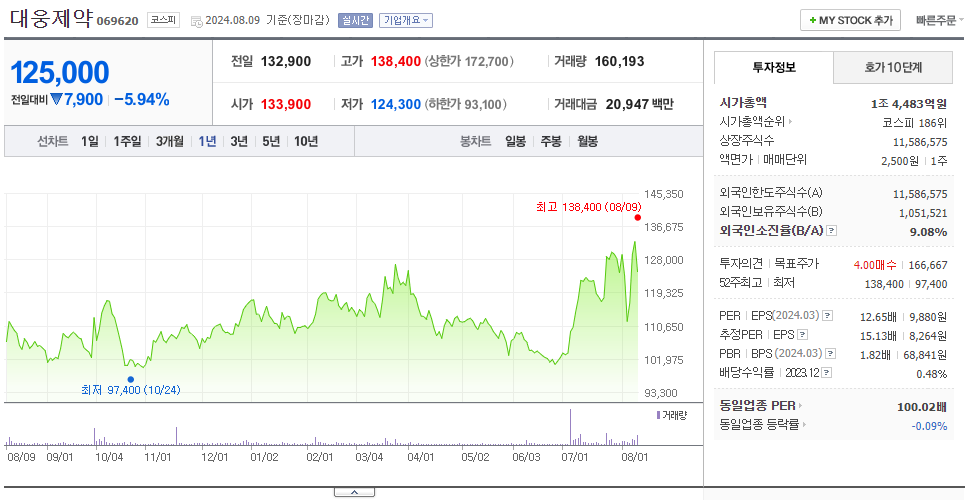Click the blue 최저 97,400 marker dot
Viewport: 968px width, 500px height.
click(x=130, y=379)
